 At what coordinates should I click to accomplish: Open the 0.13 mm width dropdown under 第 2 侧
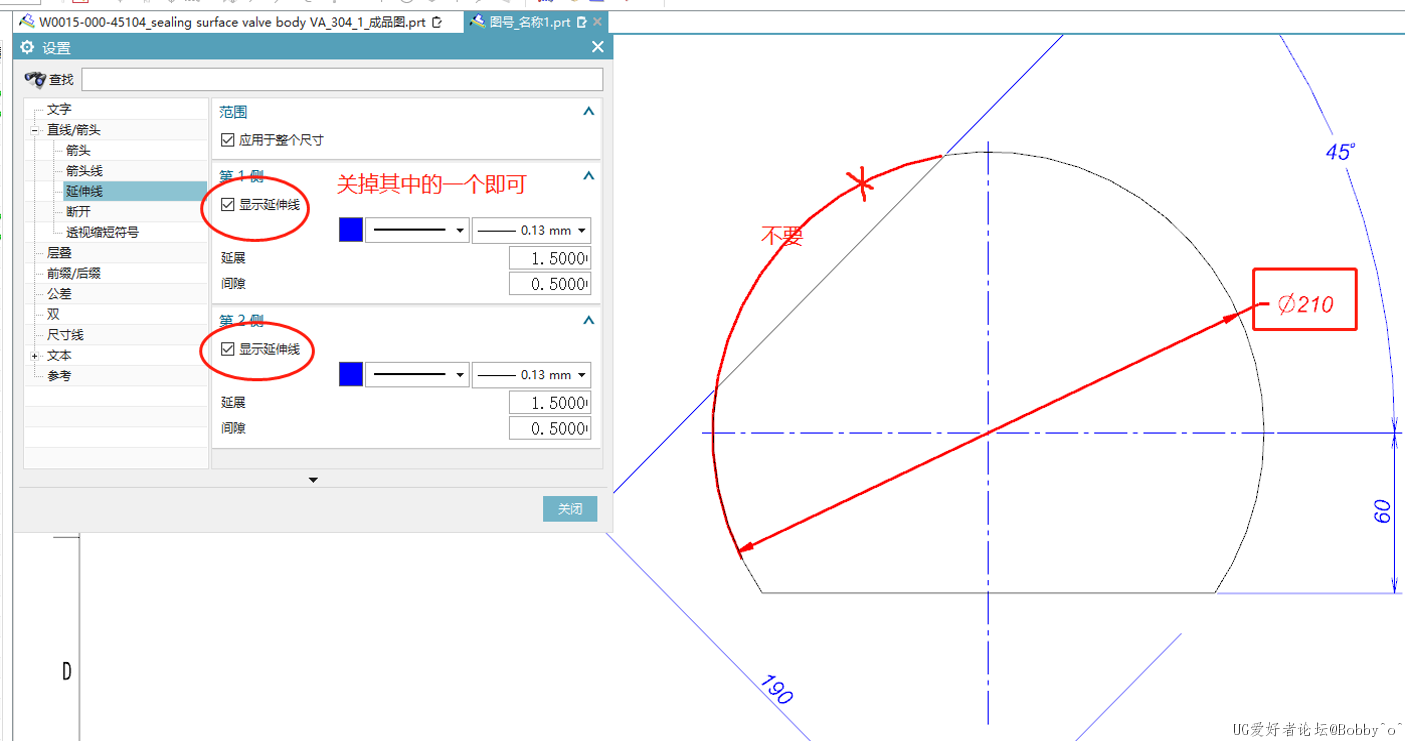point(531,374)
